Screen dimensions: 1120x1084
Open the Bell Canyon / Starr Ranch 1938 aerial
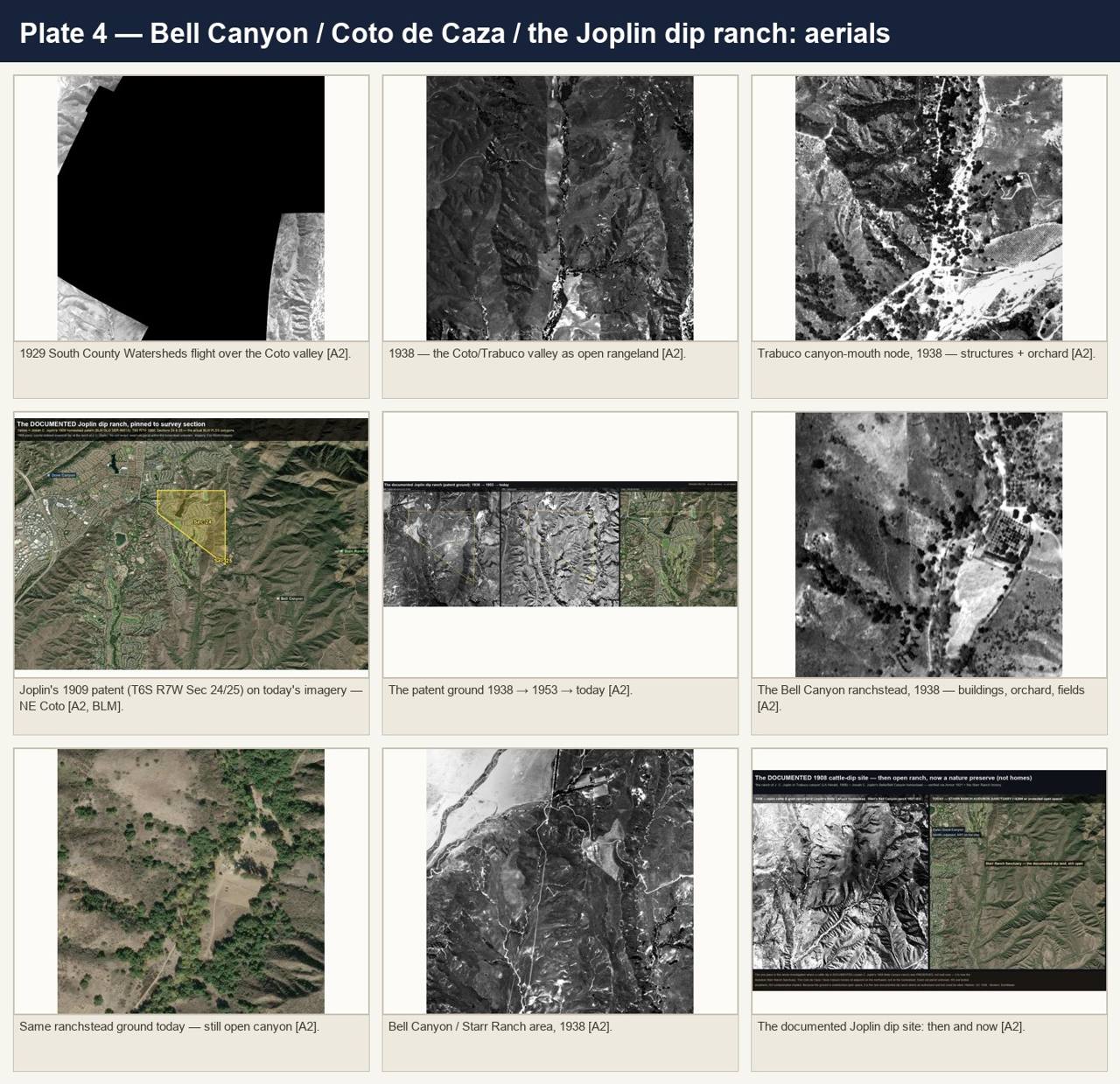tap(560, 881)
